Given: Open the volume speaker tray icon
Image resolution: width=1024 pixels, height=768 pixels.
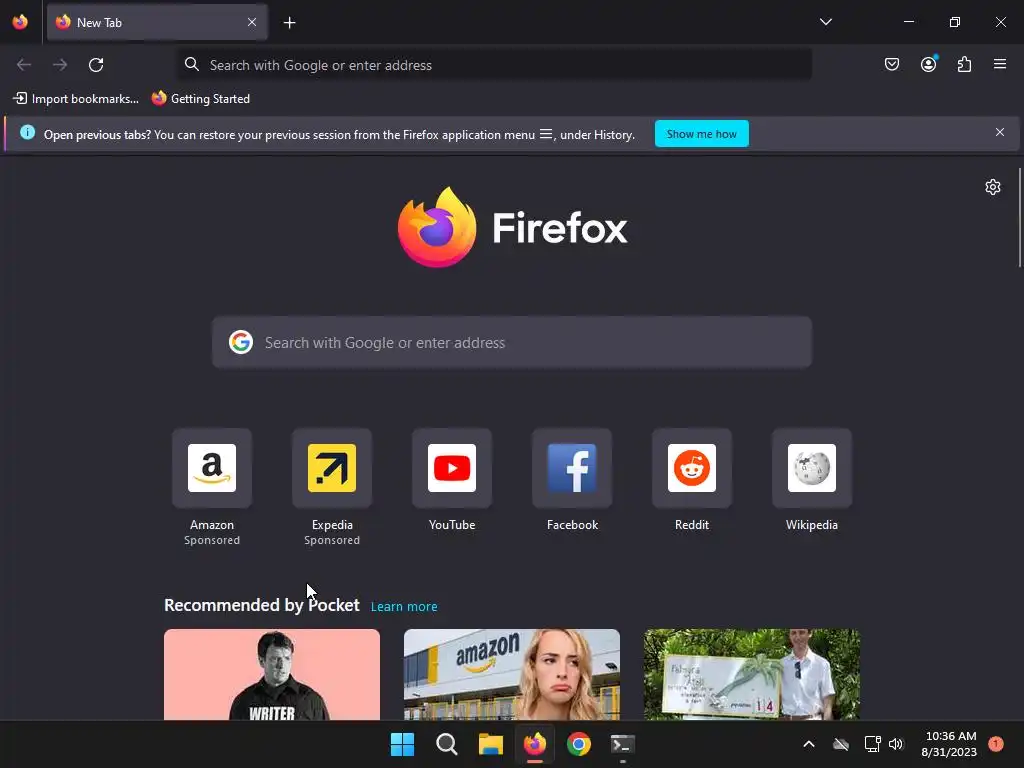Looking at the screenshot, I should click(896, 744).
